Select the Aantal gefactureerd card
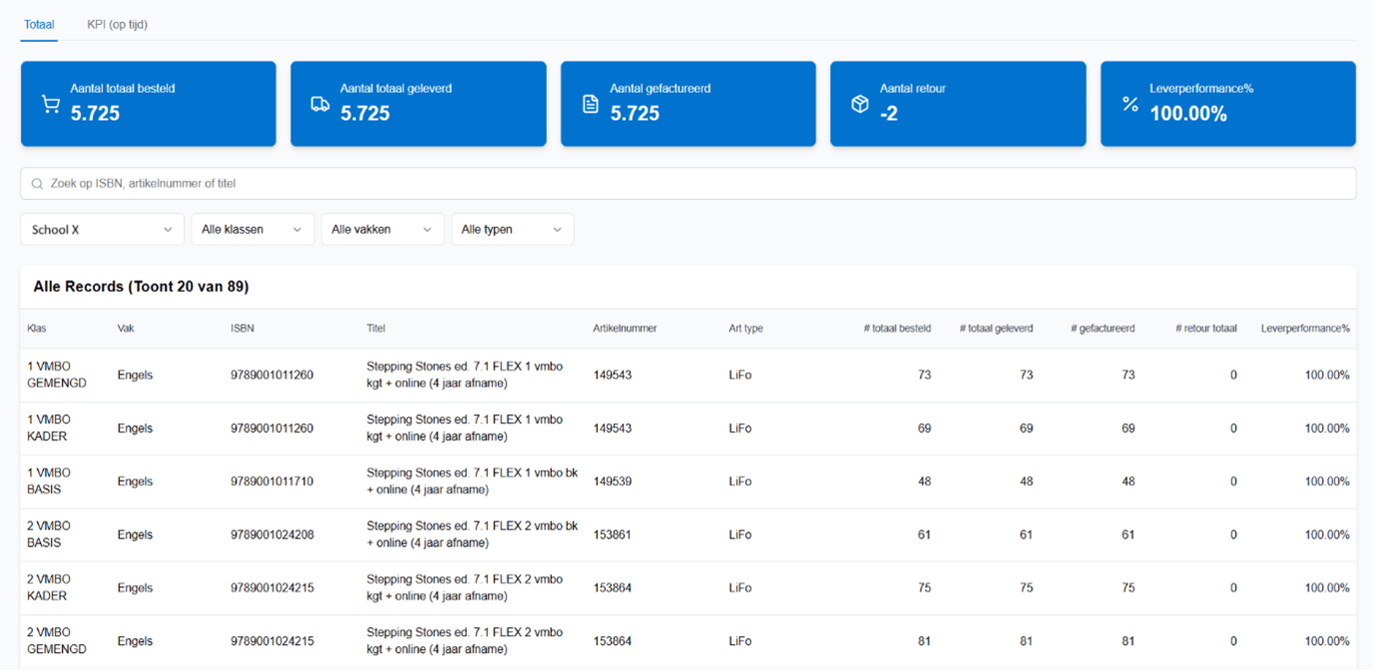The image size is (1378, 672). 688,104
